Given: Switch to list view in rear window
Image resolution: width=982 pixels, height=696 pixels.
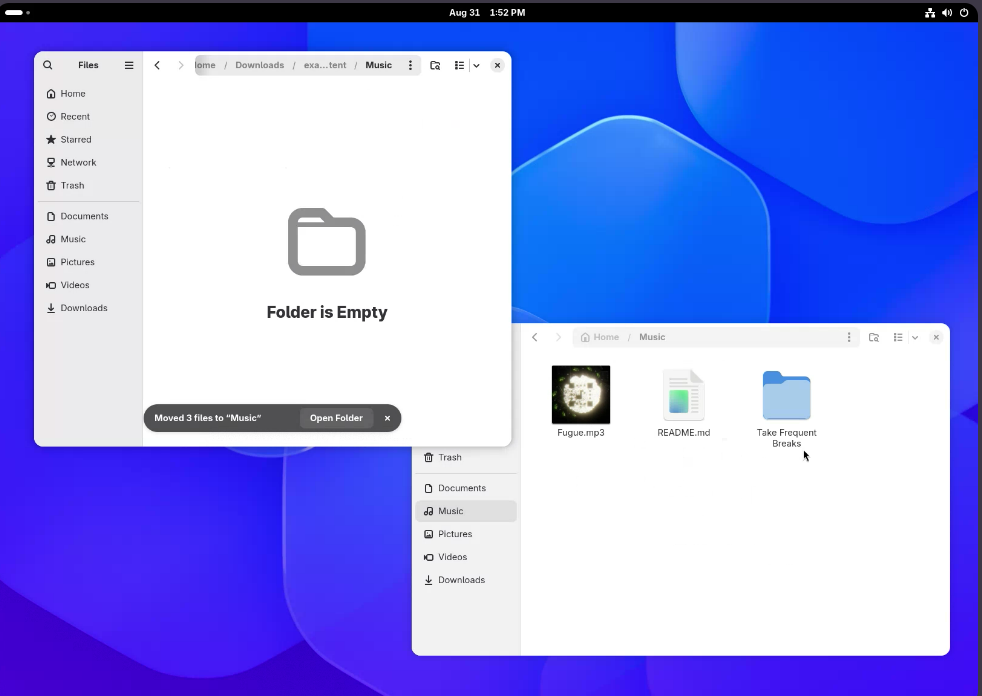Looking at the screenshot, I should (897, 337).
